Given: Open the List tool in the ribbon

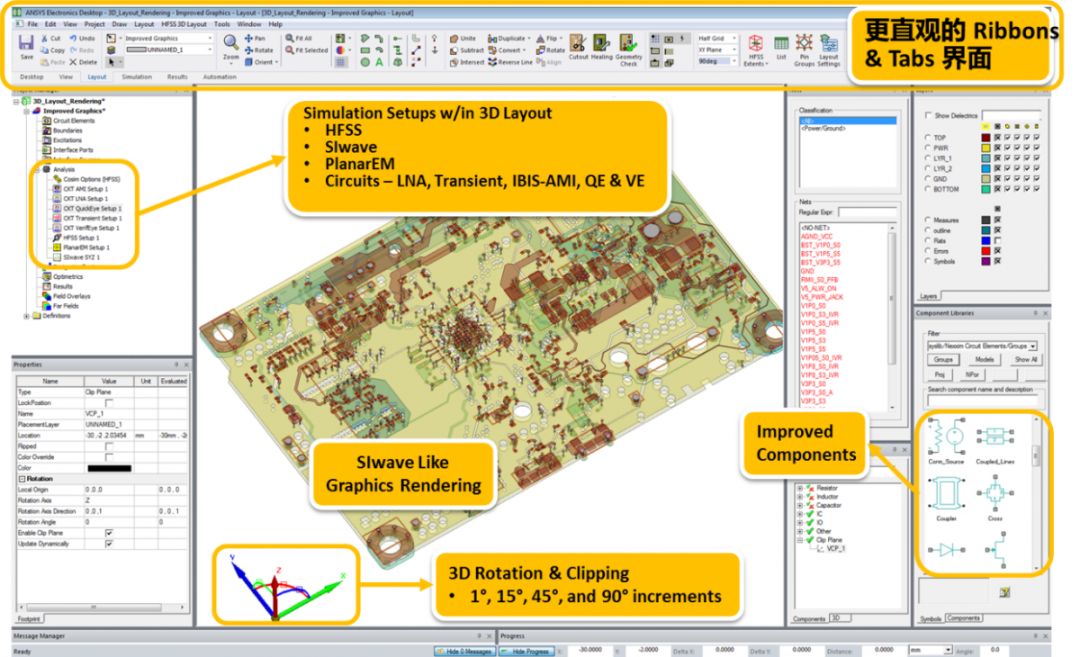Looking at the screenshot, I should [x=781, y=48].
